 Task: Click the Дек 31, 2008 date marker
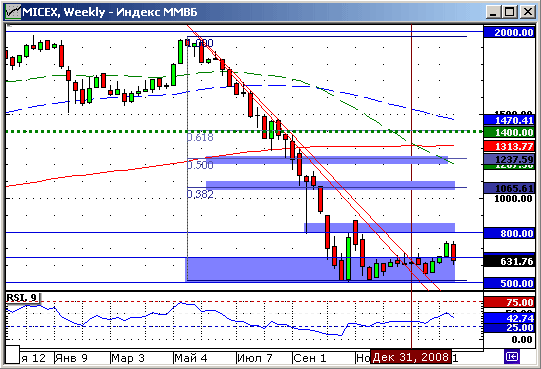pos(411,357)
